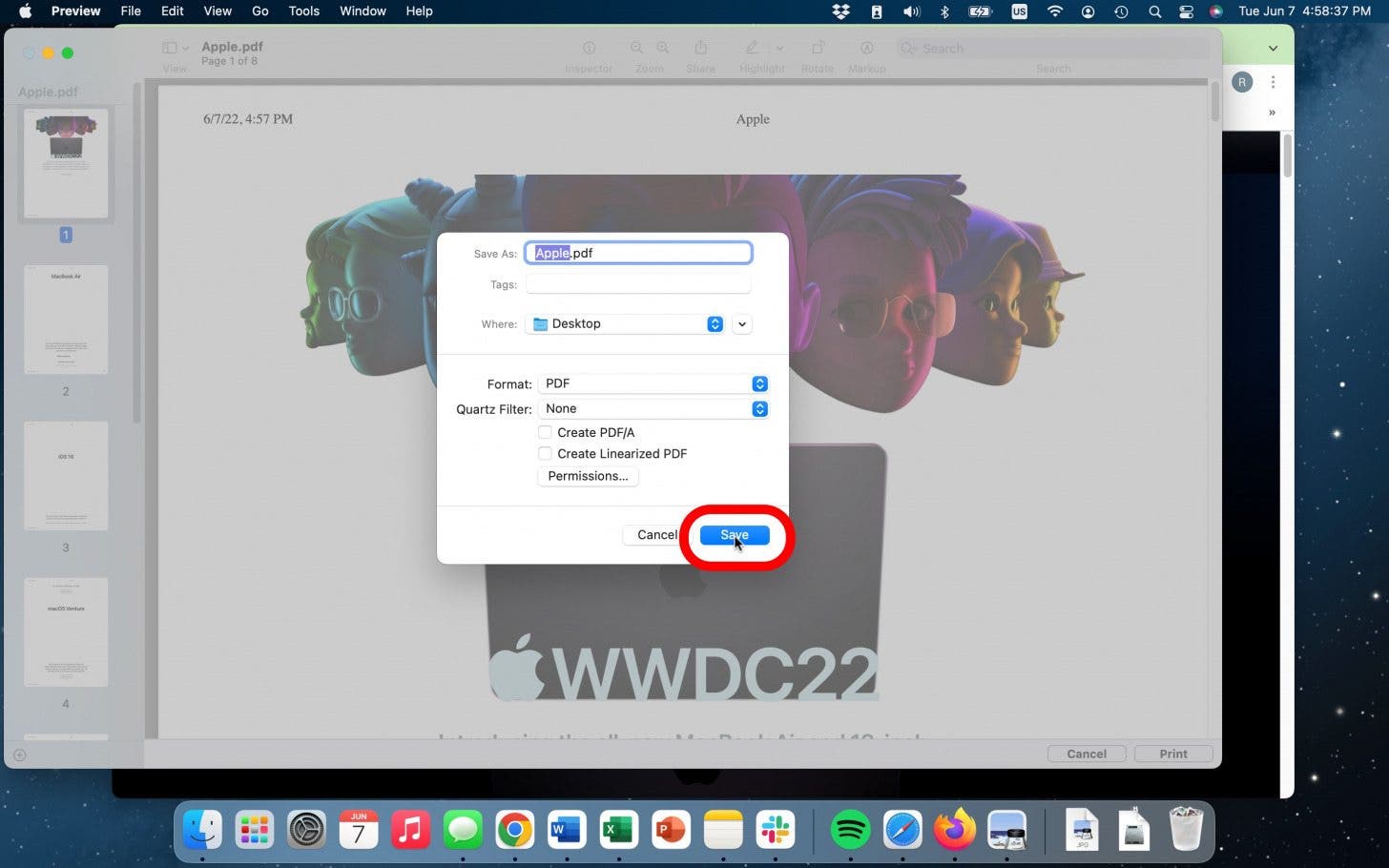
Task: Enable the Create PDF/A checkbox
Action: pyautogui.click(x=545, y=432)
